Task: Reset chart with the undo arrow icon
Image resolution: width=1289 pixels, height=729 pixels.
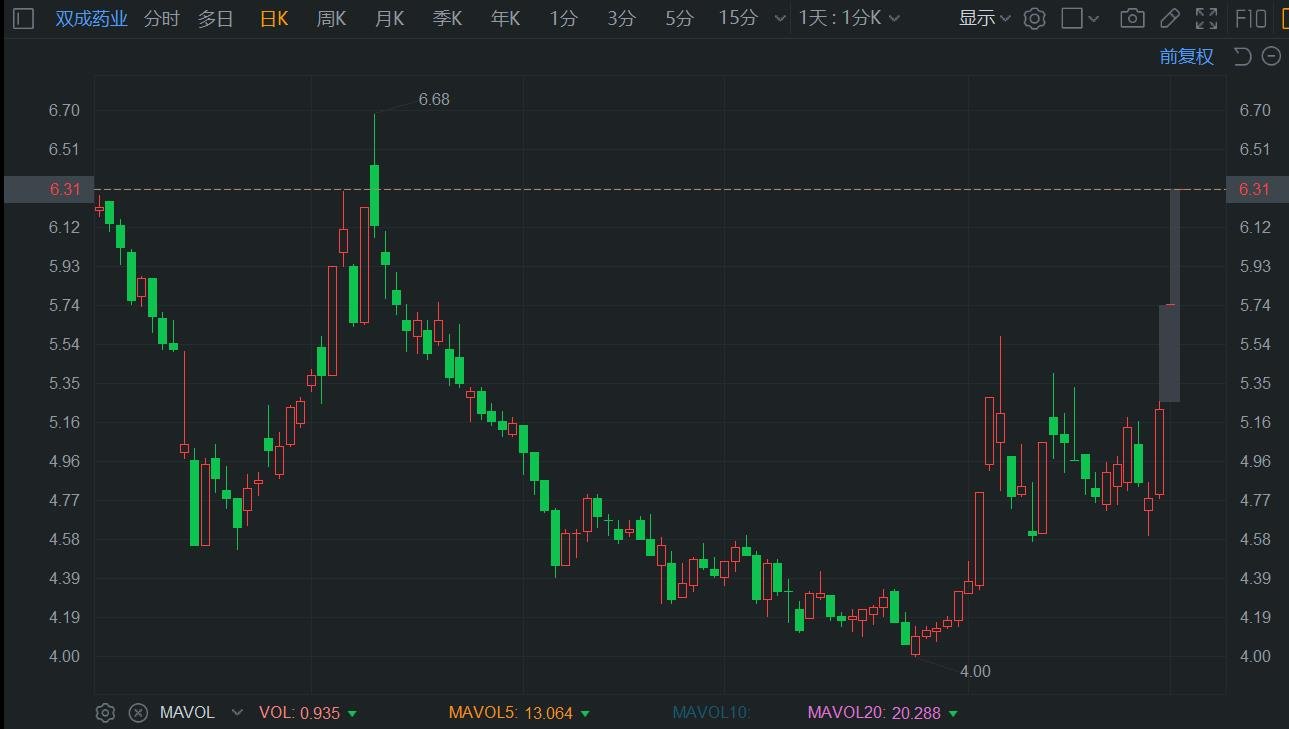Action: [x=1242, y=56]
